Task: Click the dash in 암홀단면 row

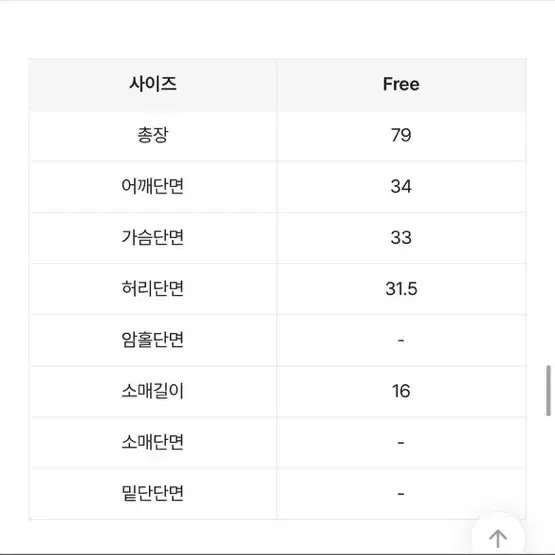Action: pyautogui.click(x=401, y=340)
